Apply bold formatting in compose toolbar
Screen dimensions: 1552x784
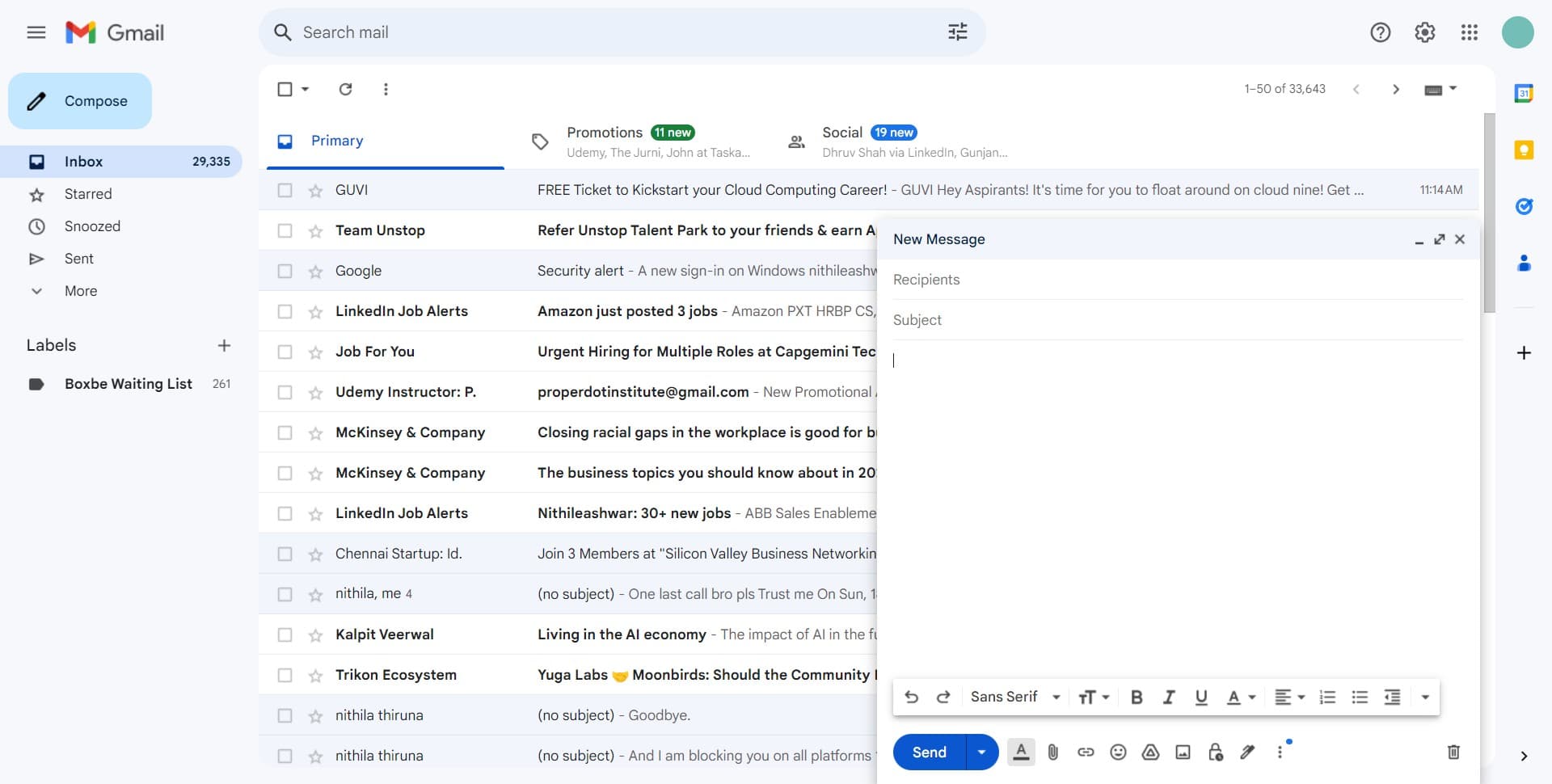point(1136,698)
